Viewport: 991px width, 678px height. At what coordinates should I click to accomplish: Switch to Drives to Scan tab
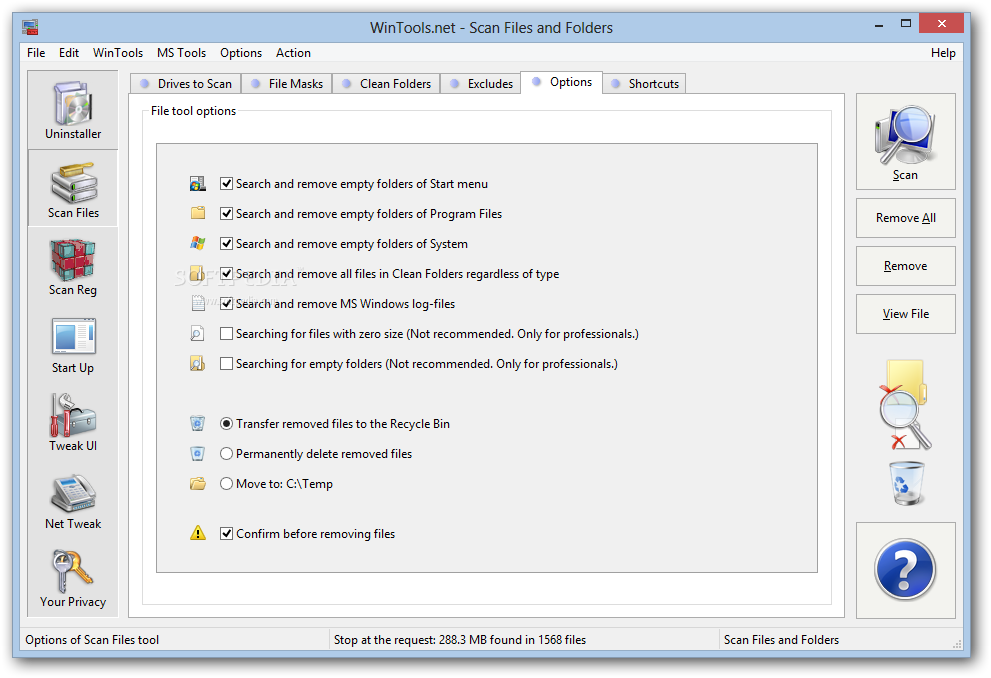(186, 83)
